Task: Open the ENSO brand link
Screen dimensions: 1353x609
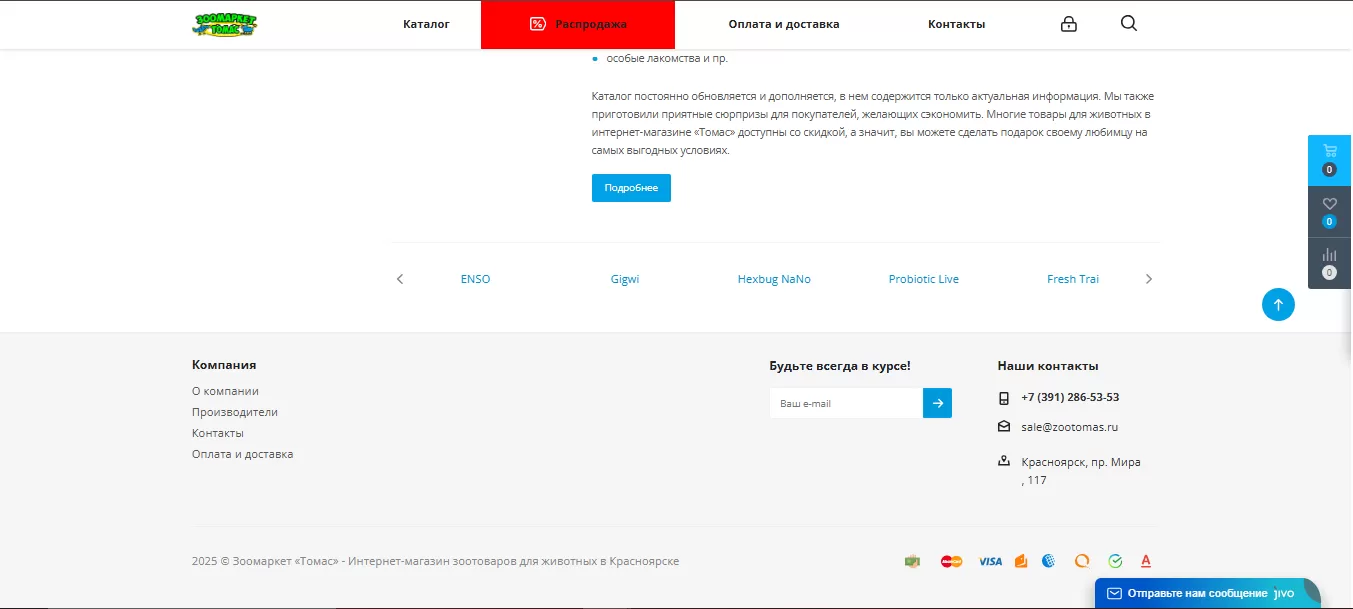Action: click(x=475, y=279)
